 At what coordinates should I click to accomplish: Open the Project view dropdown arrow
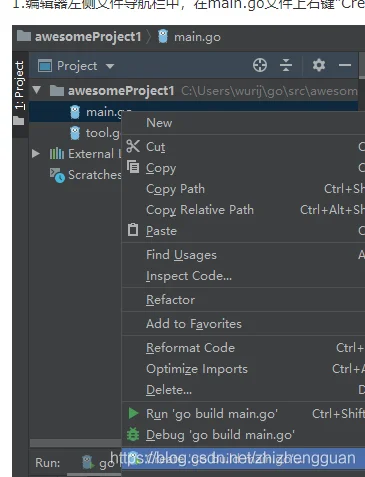(110, 66)
